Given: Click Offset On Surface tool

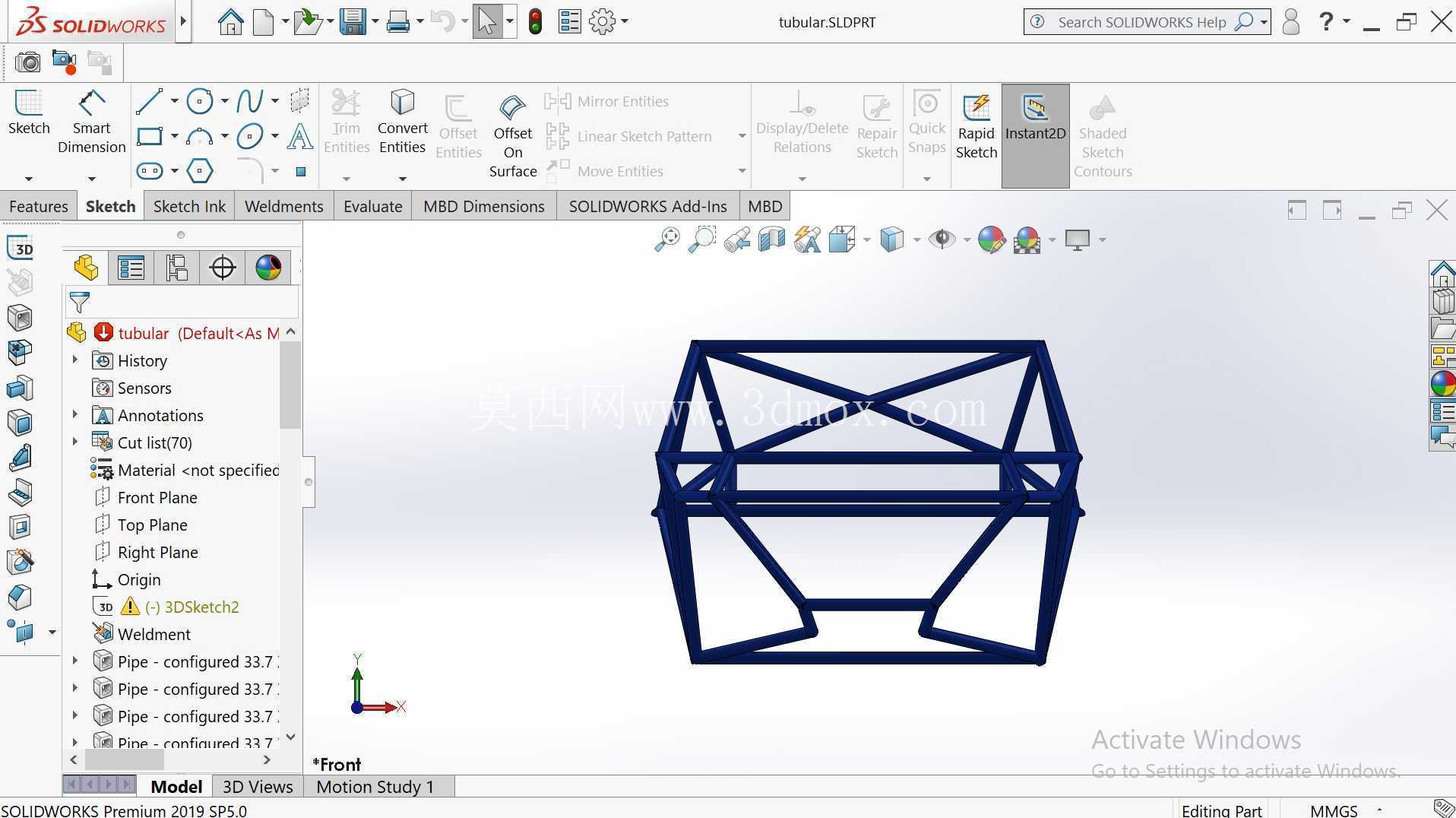Looking at the screenshot, I should (x=513, y=137).
